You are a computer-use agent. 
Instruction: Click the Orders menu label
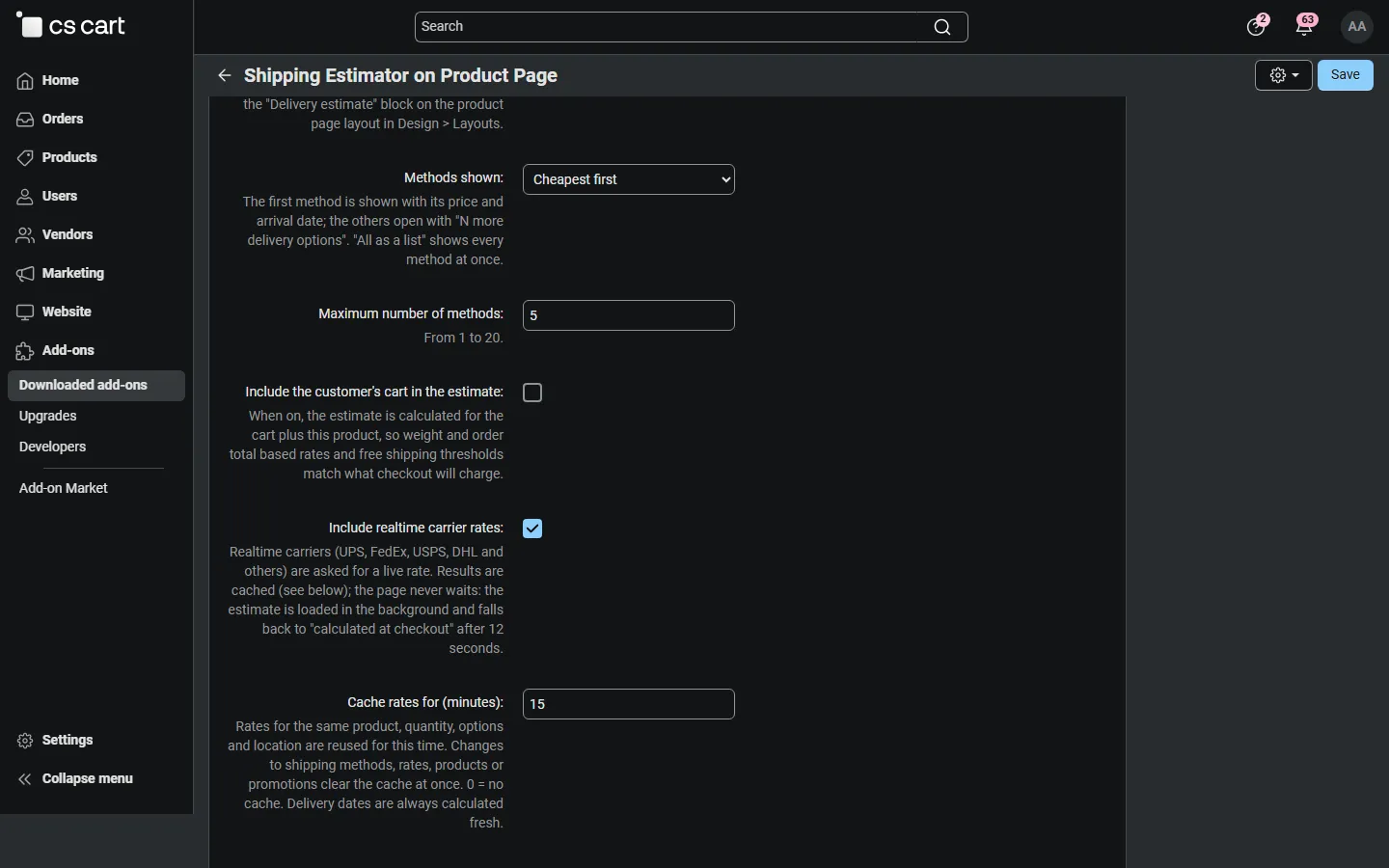[63, 120]
